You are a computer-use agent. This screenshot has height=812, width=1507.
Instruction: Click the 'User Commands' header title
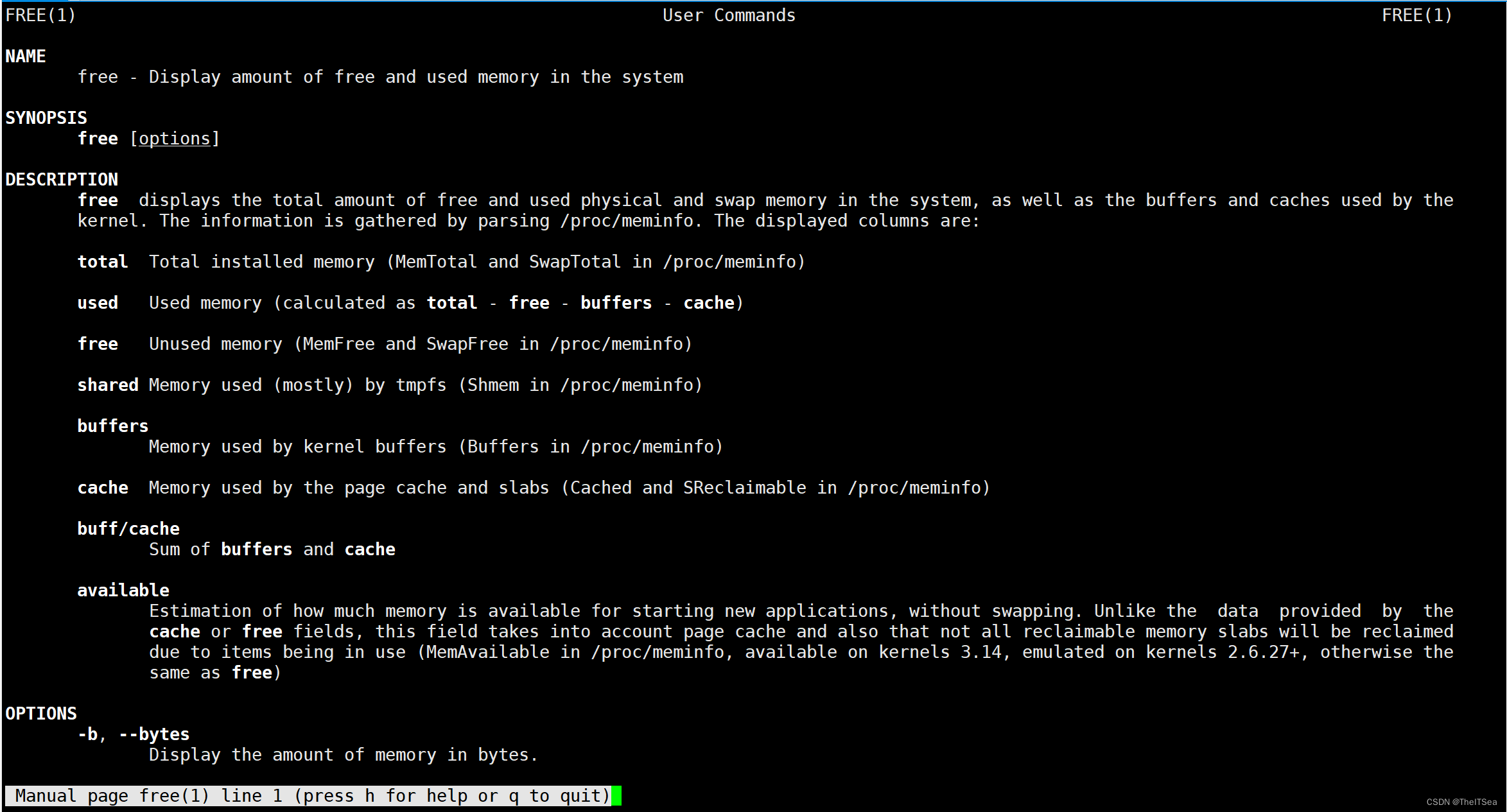(729, 15)
